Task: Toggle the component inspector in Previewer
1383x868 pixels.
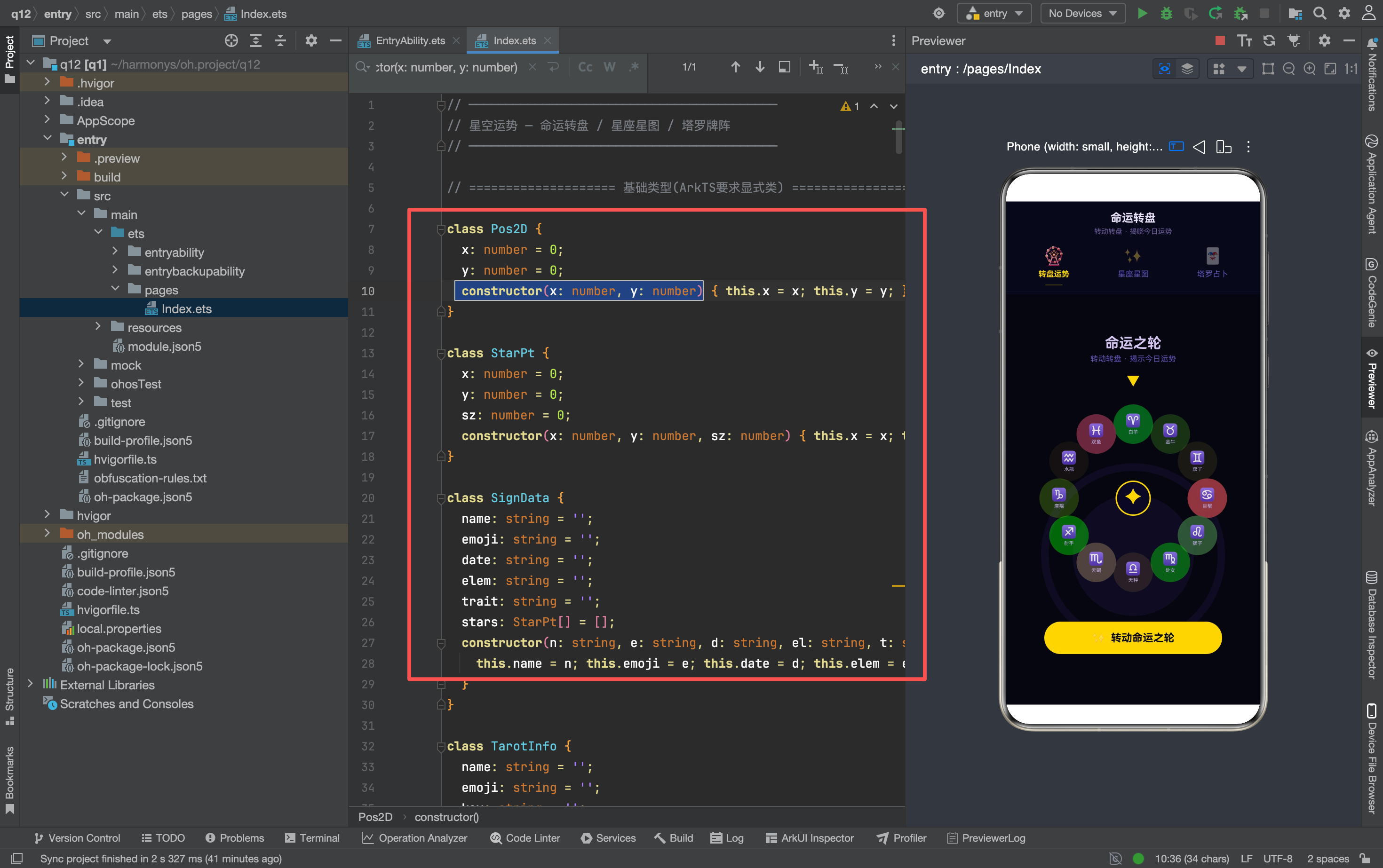Action: (1165, 69)
